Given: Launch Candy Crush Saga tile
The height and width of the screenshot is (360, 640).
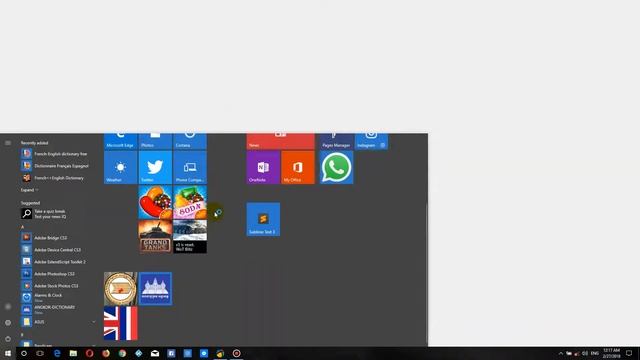Looking at the screenshot, I should (155, 202).
